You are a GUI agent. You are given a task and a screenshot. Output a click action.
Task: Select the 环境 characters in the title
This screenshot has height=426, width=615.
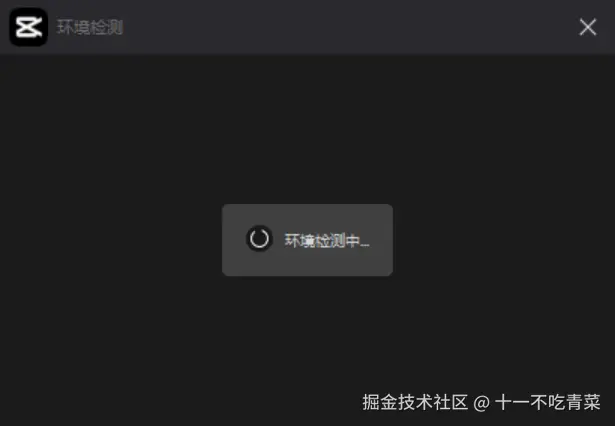73,27
